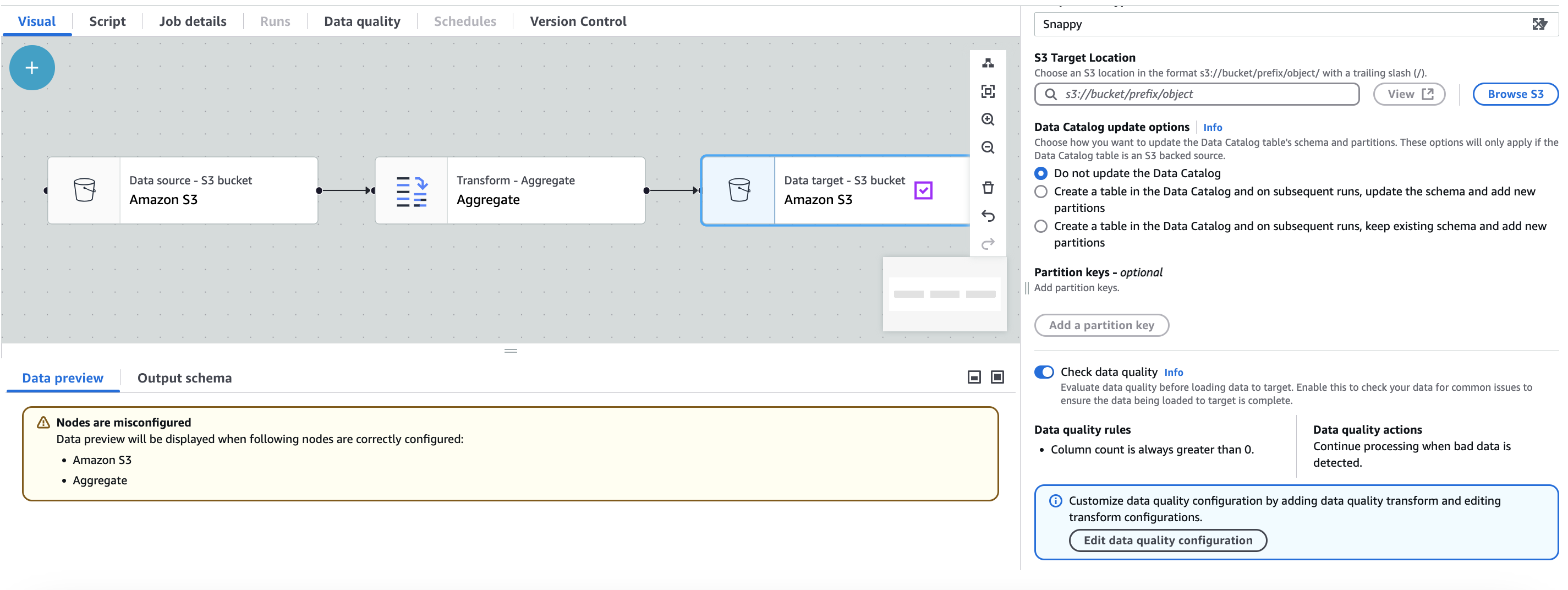Click the fit-to-view icon in canvas toolbar

coord(988,91)
